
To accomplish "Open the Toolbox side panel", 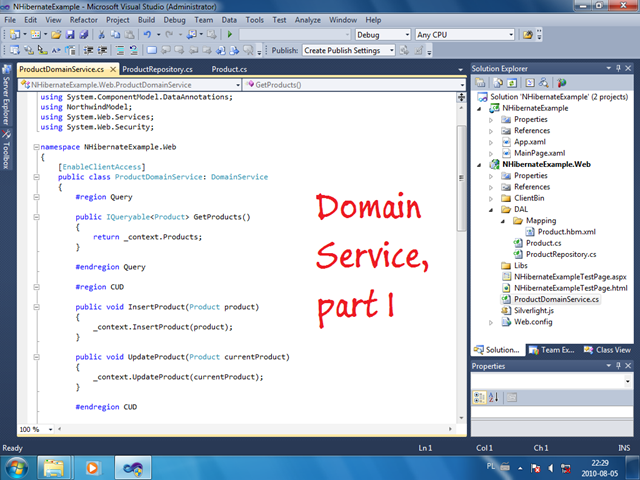I will click(6, 149).
